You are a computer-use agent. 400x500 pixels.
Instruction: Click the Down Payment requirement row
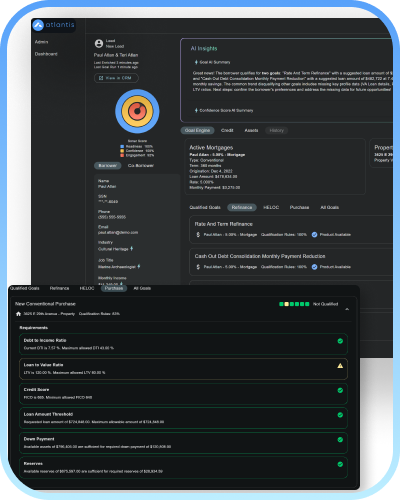(183, 443)
